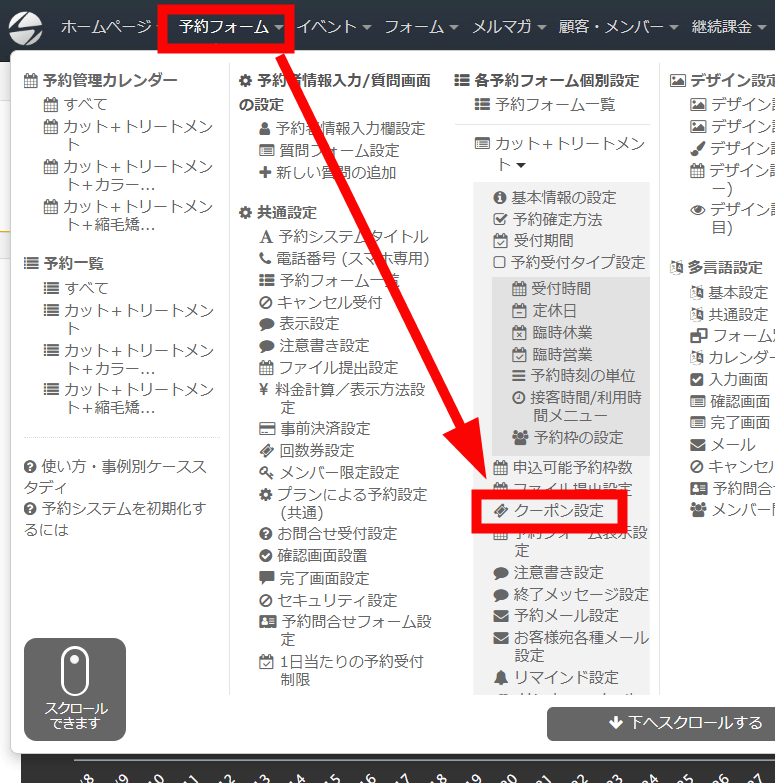Click the key icon beside メンバー限定設定
The image size is (775, 783).
pos(265,473)
